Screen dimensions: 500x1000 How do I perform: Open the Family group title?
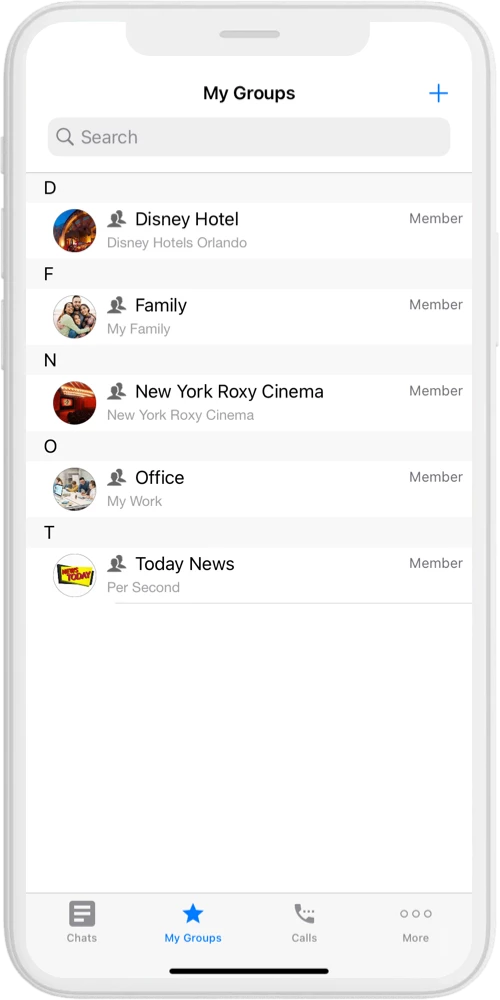click(161, 306)
